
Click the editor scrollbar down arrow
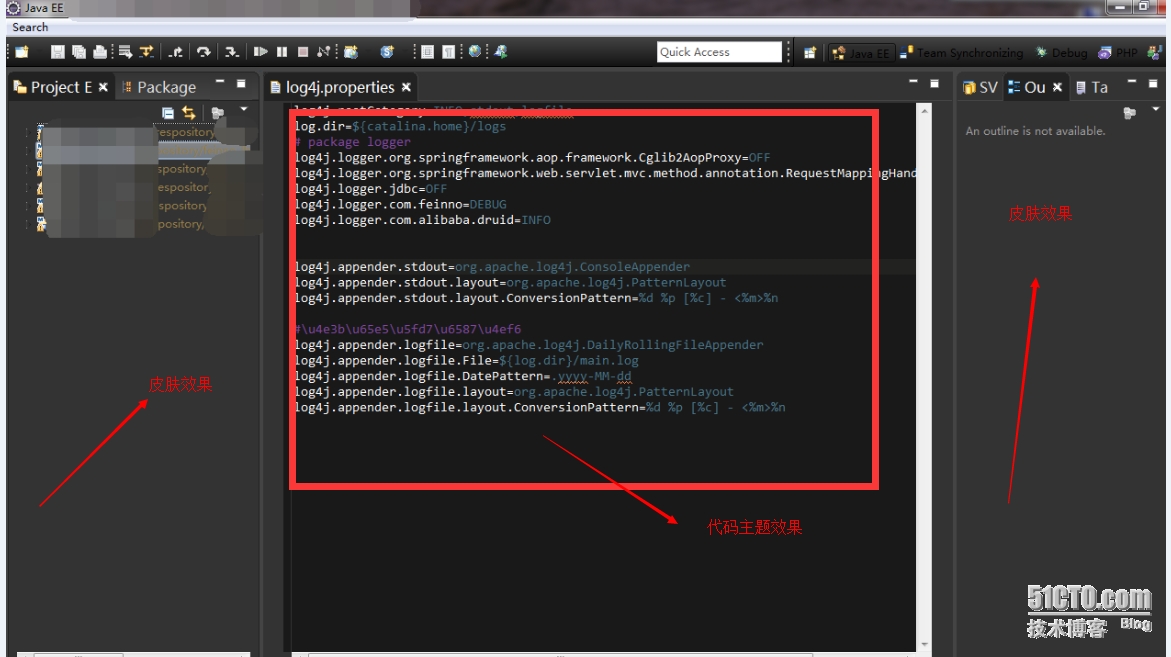tap(925, 644)
